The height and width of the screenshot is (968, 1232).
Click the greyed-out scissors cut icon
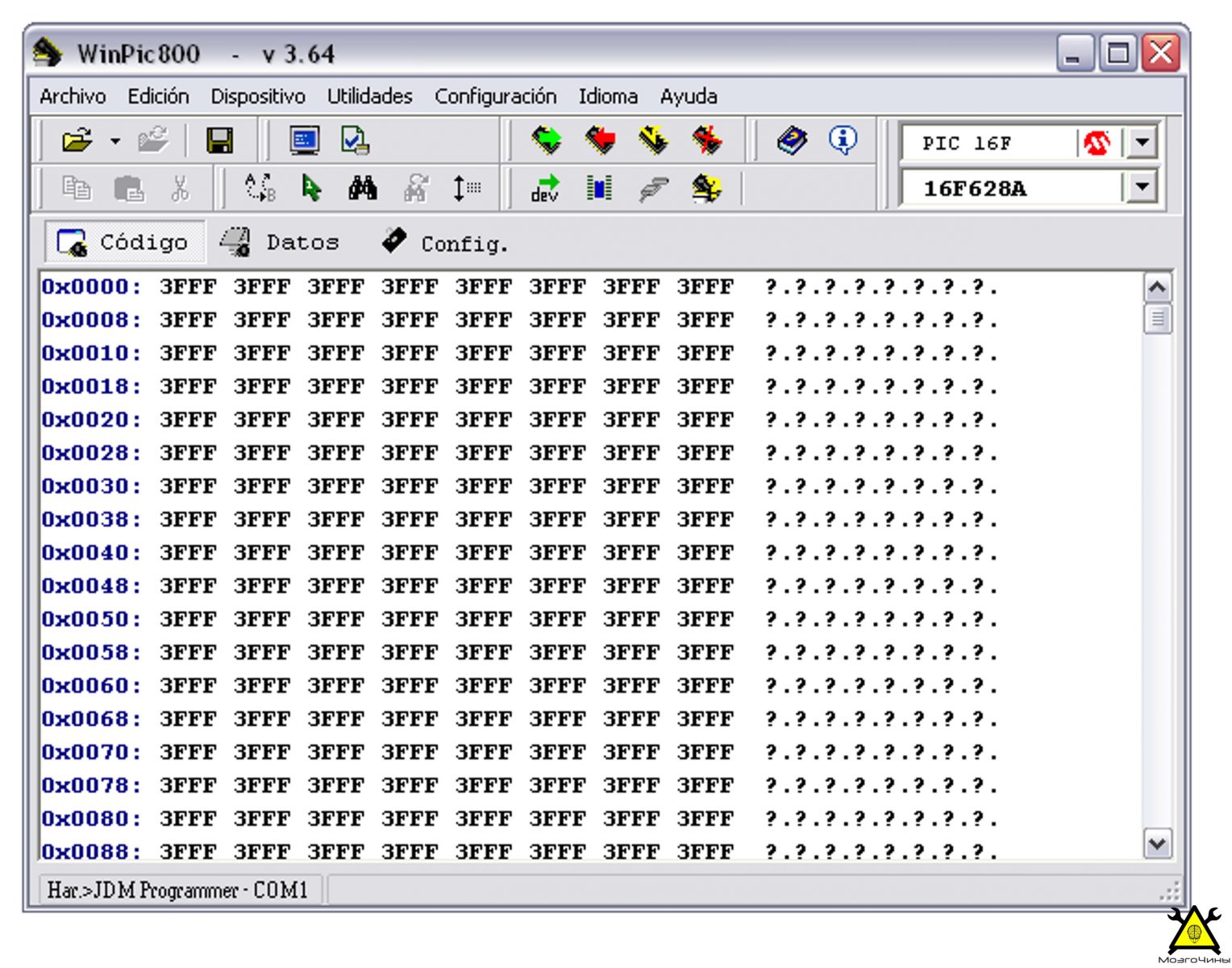180,188
